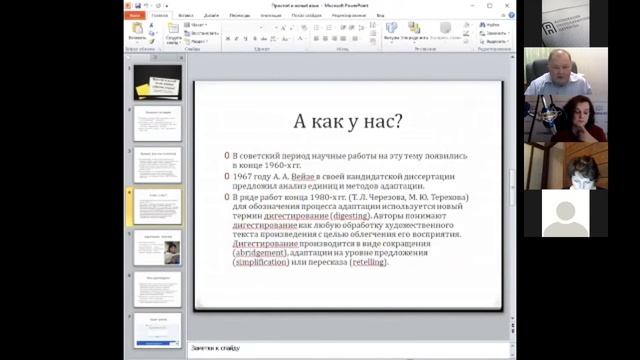The height and width of the screenshot is (360, 640).
Task: Enable Align Text Left
Action: pos(316,38)
